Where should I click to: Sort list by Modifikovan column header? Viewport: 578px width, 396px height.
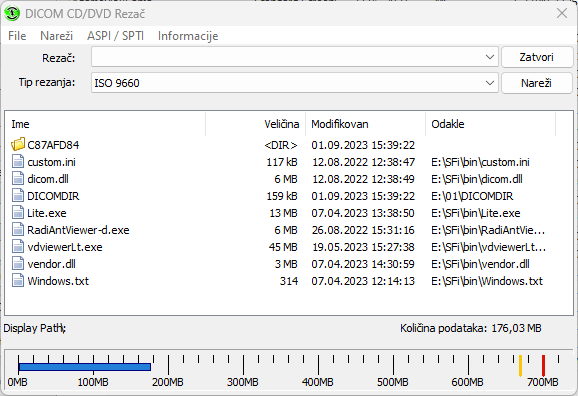(365, 124)
